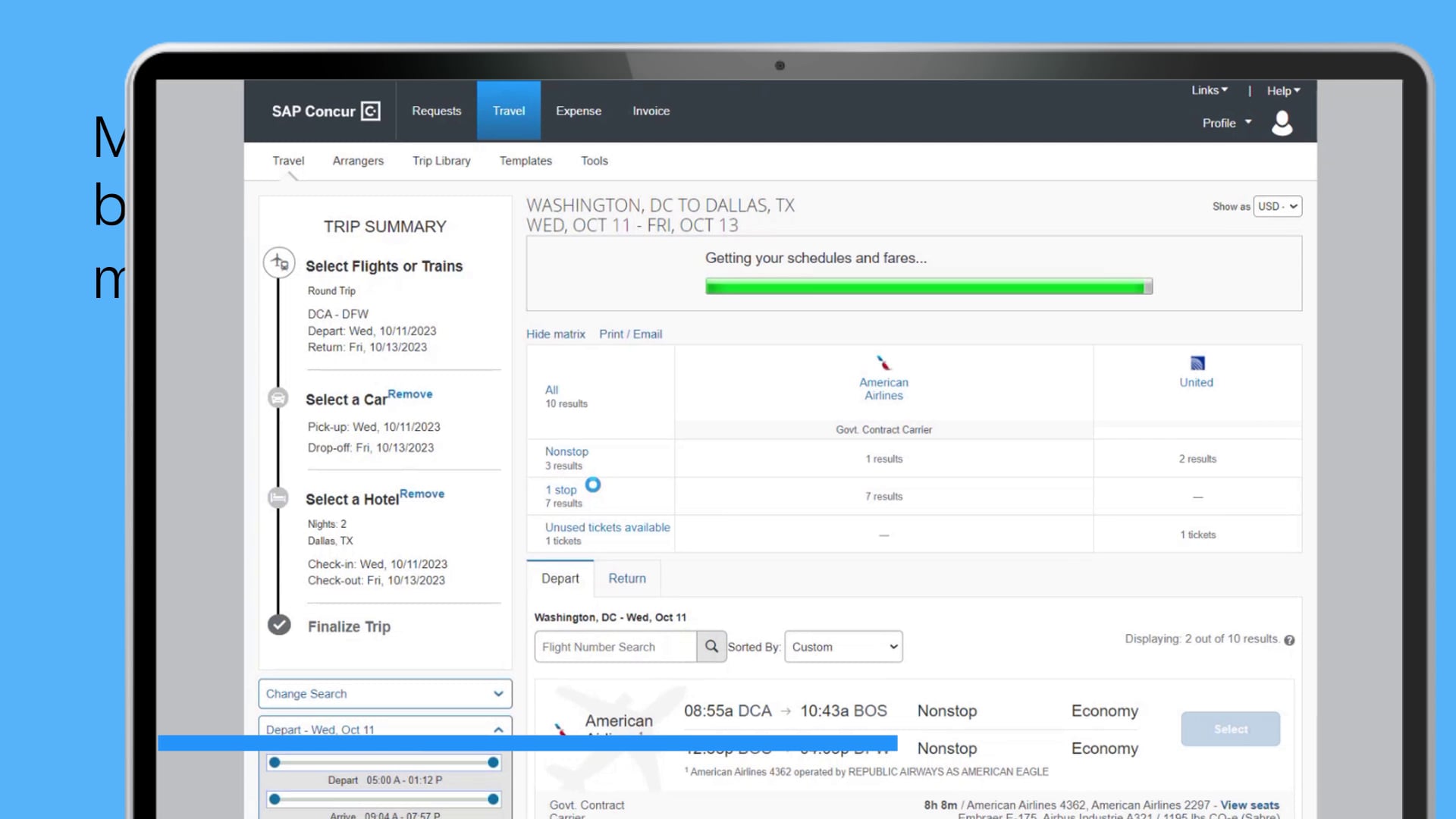Enter text in Flight Number Search field
The width and height of the screenshot is (1456, 819).
(615, 647)
